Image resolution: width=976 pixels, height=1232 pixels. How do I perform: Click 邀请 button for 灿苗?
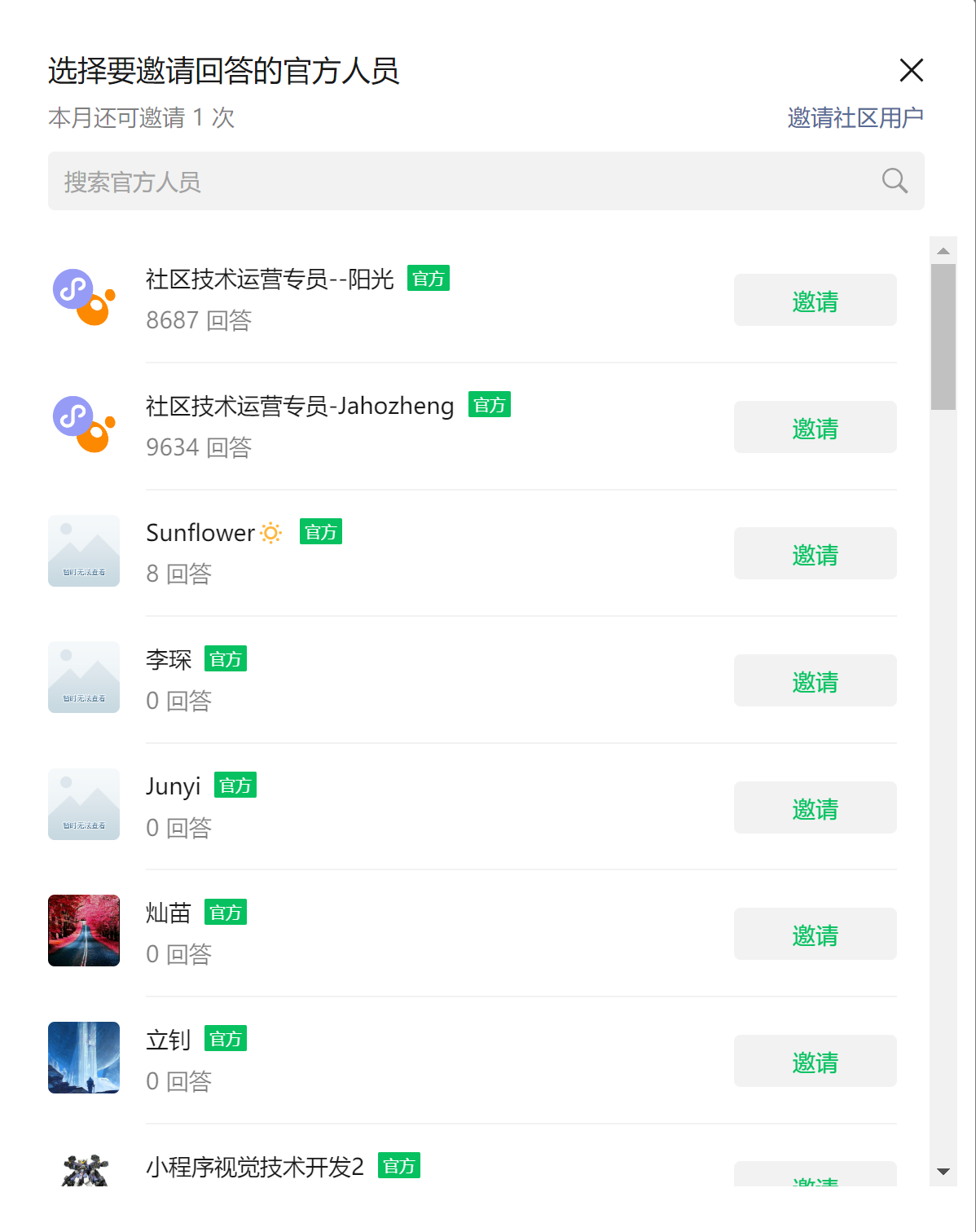pos(815,934)
